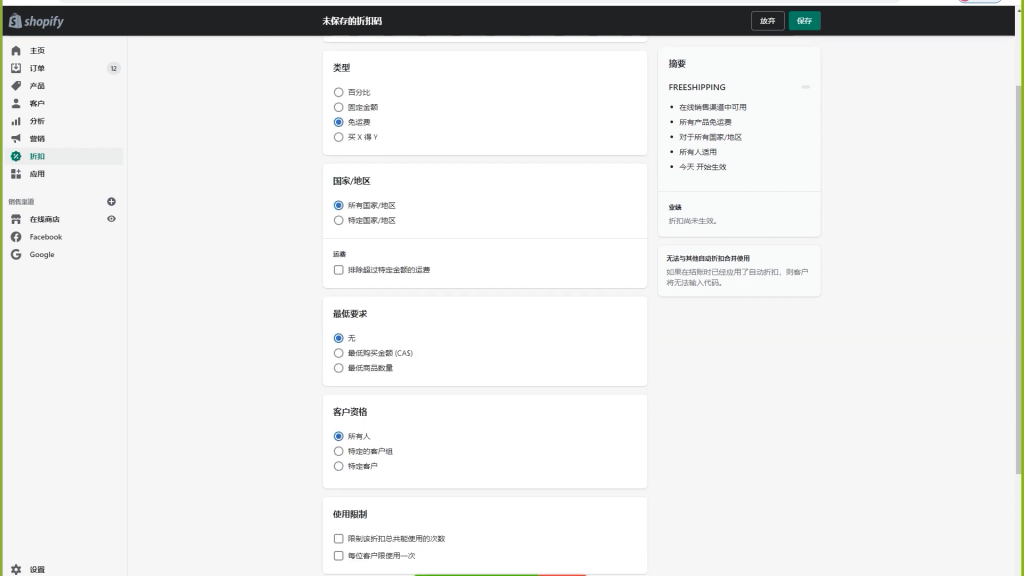Add a sales channel with the plus icon
This screenshot has height=576, width=1024.
coord(111,201)
